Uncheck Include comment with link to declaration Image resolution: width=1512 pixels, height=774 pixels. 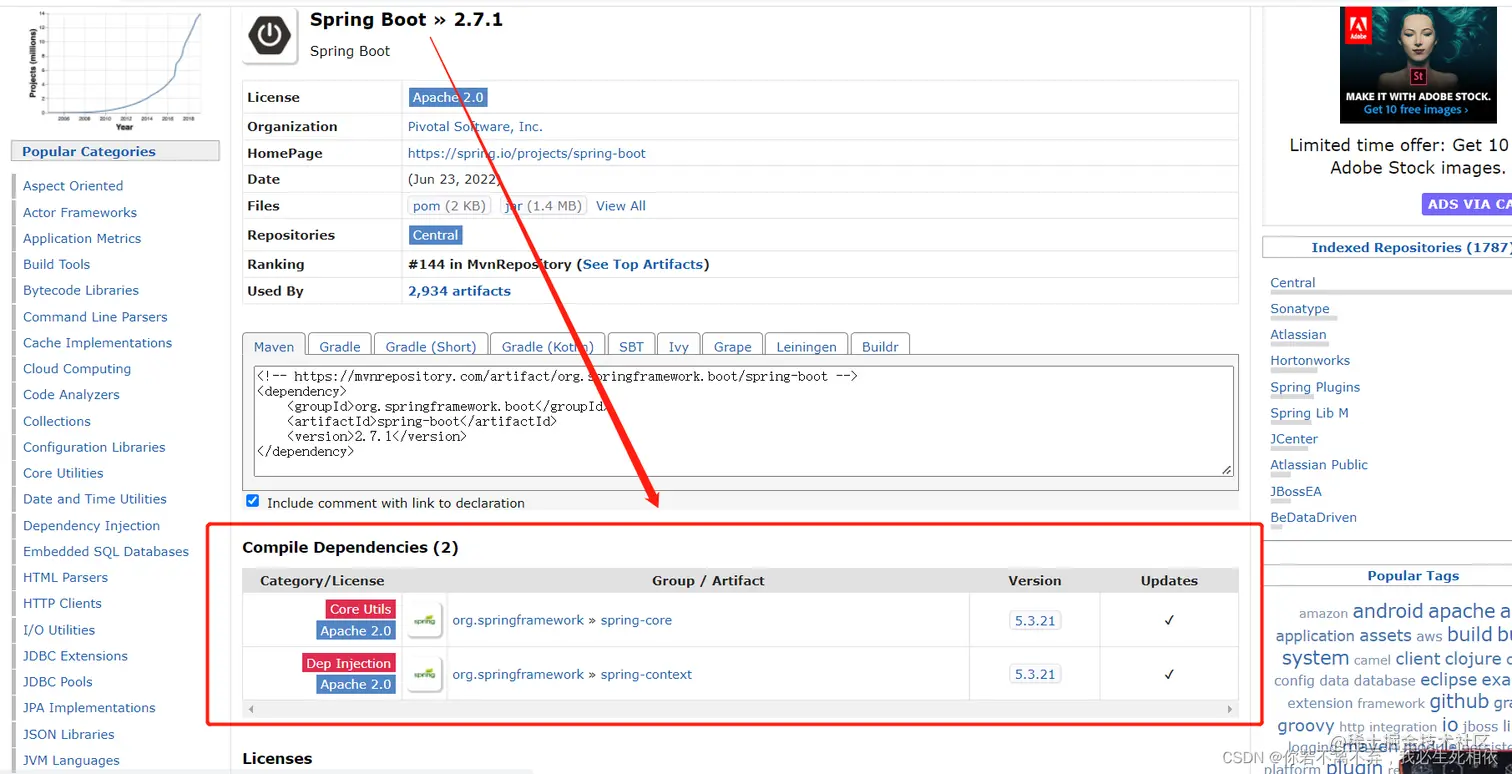tap(252, 500)
